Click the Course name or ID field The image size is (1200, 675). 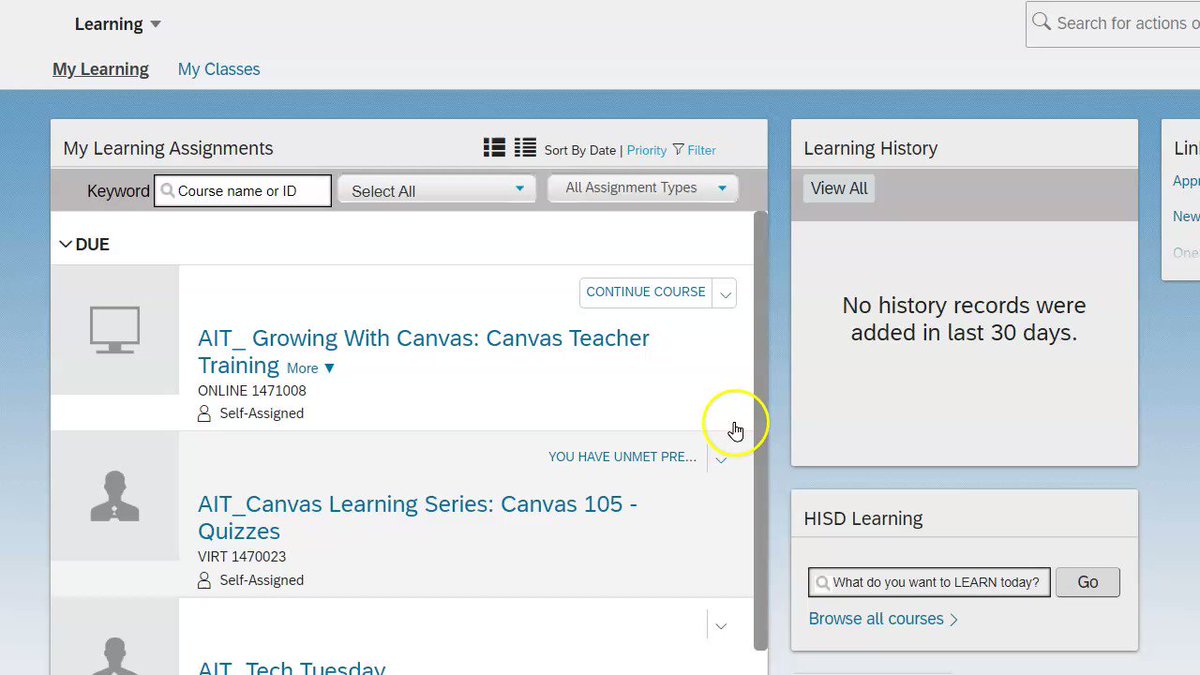click(x=242, y=191)
